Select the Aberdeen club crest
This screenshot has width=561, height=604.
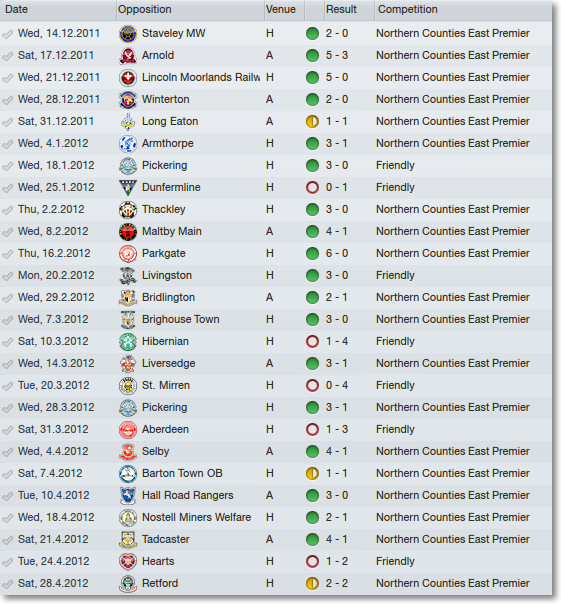[x=128, y=430]
